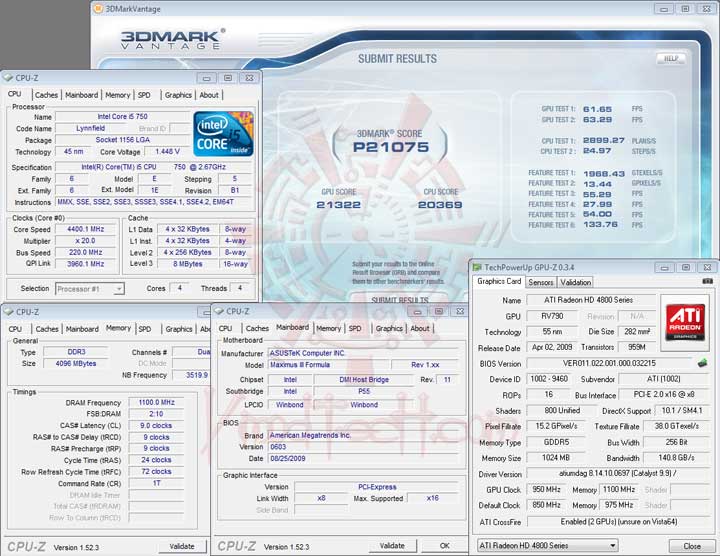Click OK in the mainboard CPU-Z window
The width and height of the screenshot is (720, 556).
click(445, 546)
